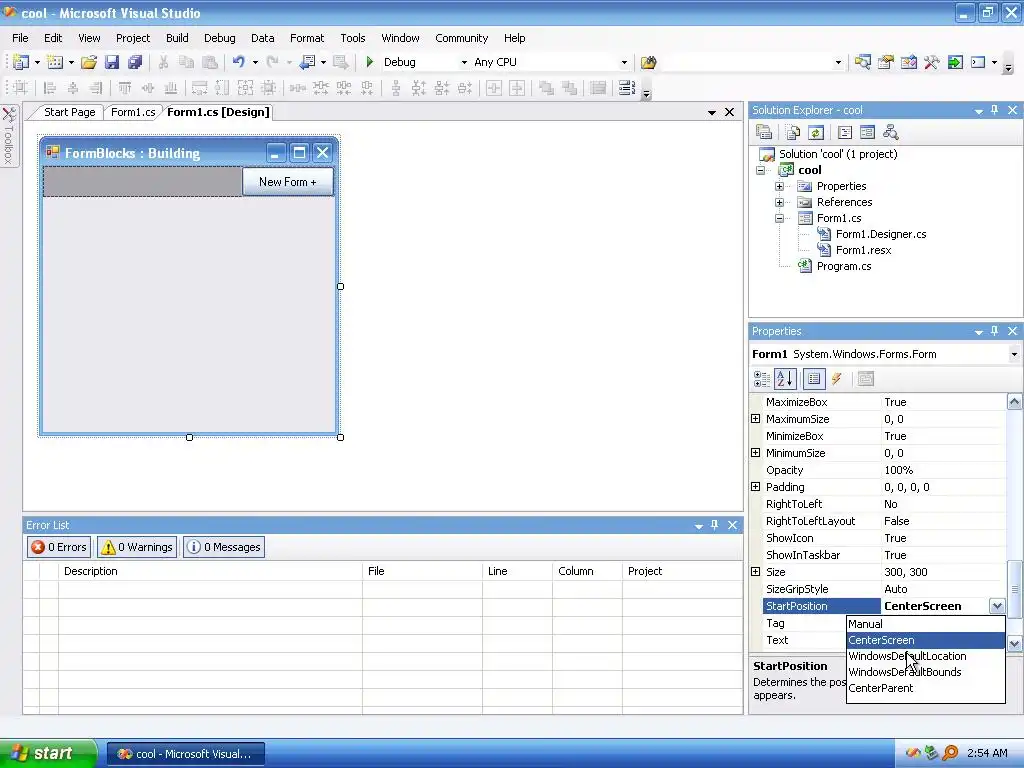Image resolution: width=1024 pixels, height=768 pixels.
Task: Expand the References node
Action: pos(779,202)
